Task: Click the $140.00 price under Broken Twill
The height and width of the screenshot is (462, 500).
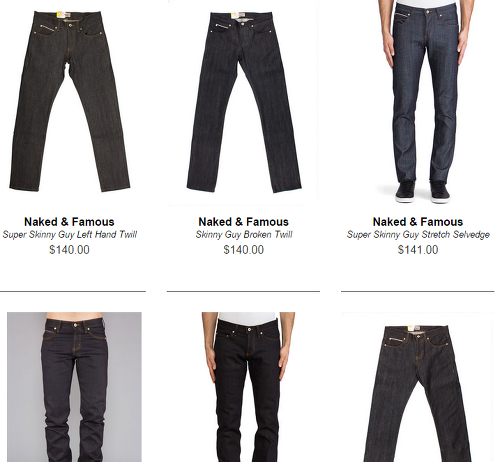Action: (x=244, y=250)
